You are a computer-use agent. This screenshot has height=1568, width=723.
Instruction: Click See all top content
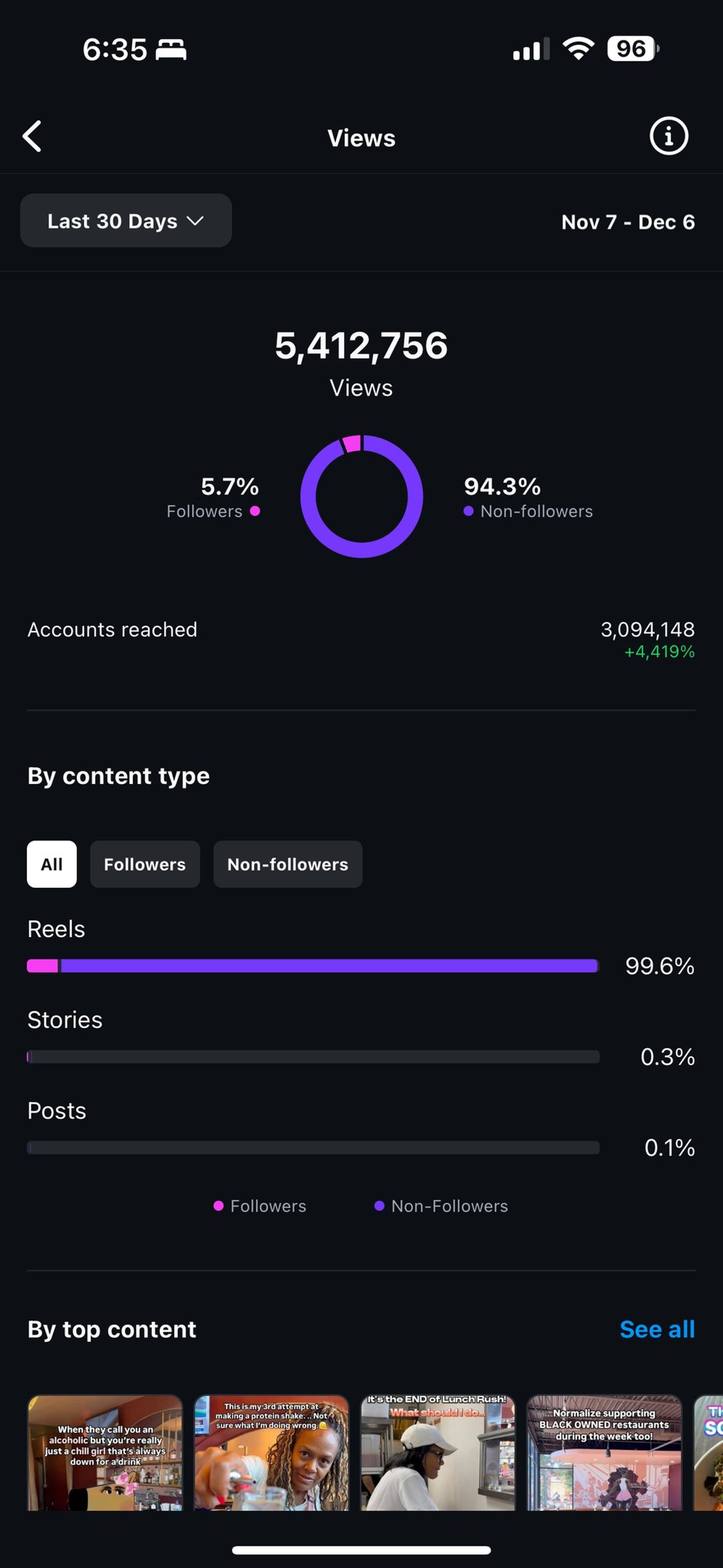click(x=657, y=1329)
